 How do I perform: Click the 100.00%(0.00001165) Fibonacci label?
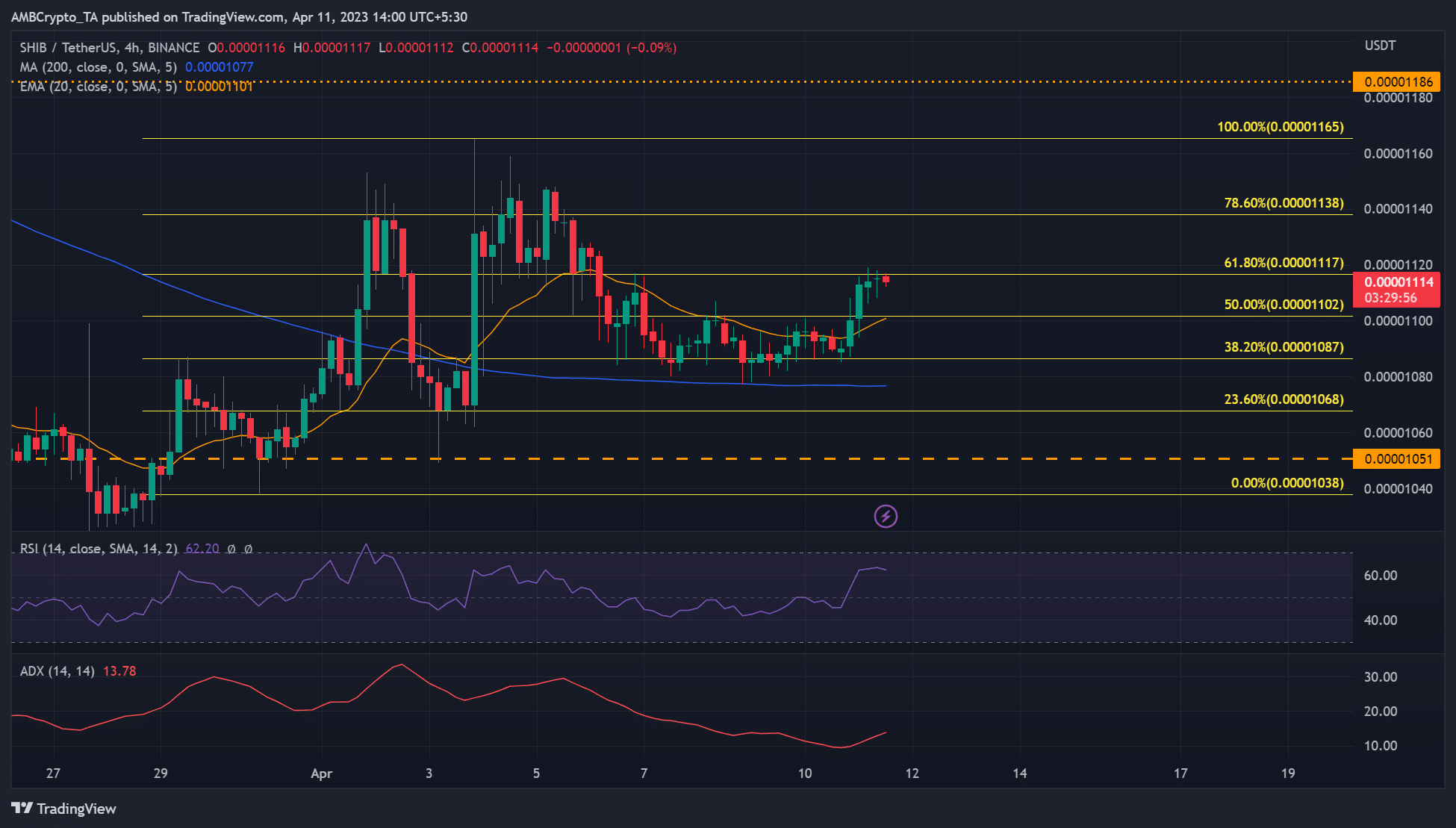pos(1281,127)
